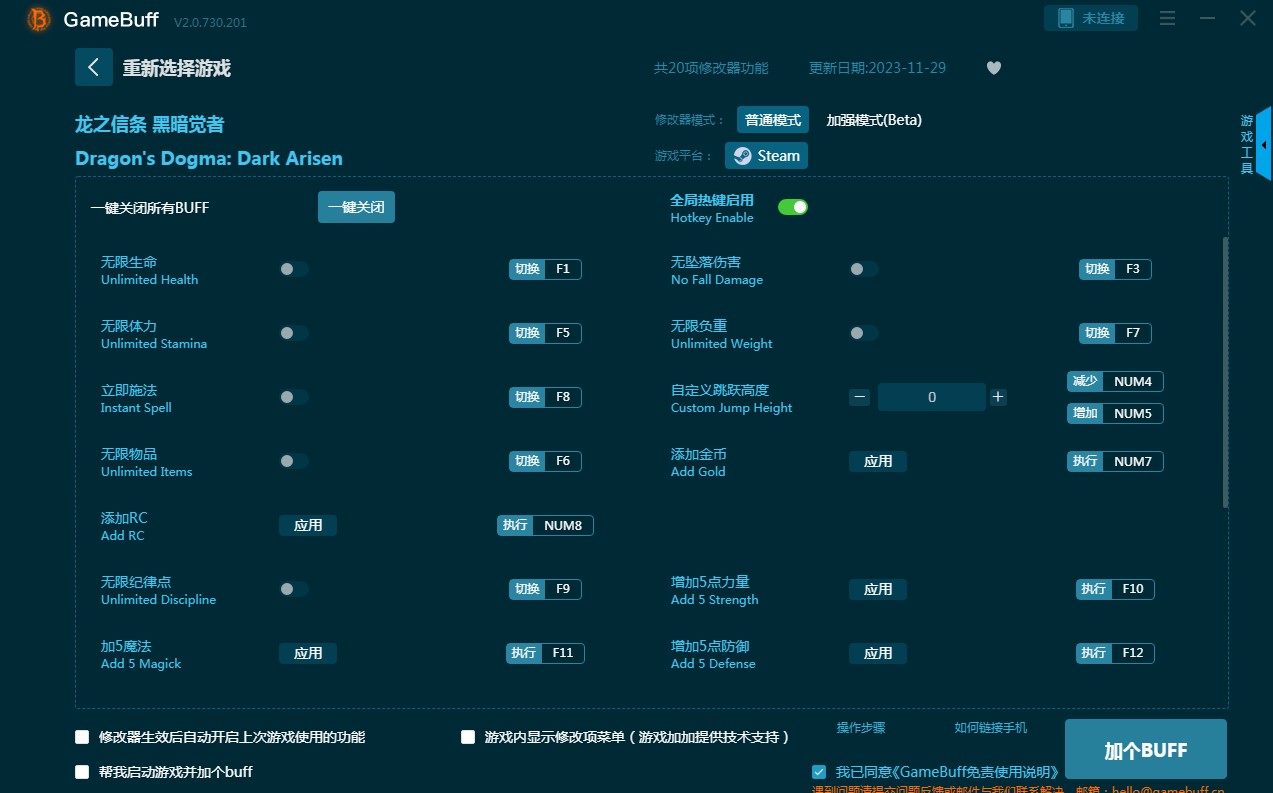Click the GameBuff logo icon
This screenshot has height=793, width=1273.
pos(39,19)
